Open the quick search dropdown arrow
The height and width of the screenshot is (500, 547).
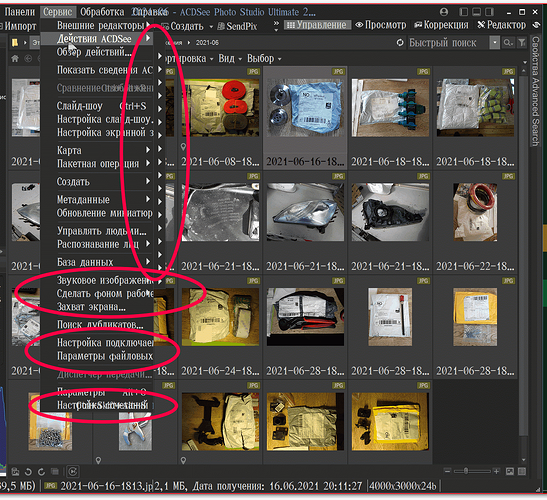coord(495,43)
